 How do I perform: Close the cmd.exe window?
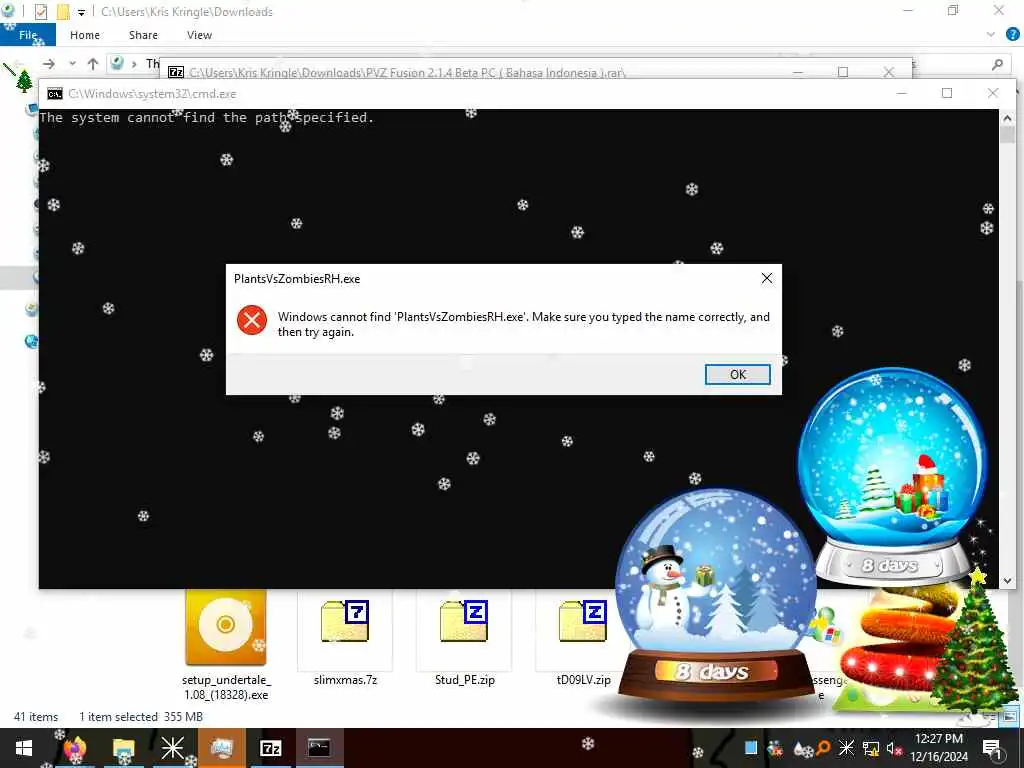coord(993,93)
